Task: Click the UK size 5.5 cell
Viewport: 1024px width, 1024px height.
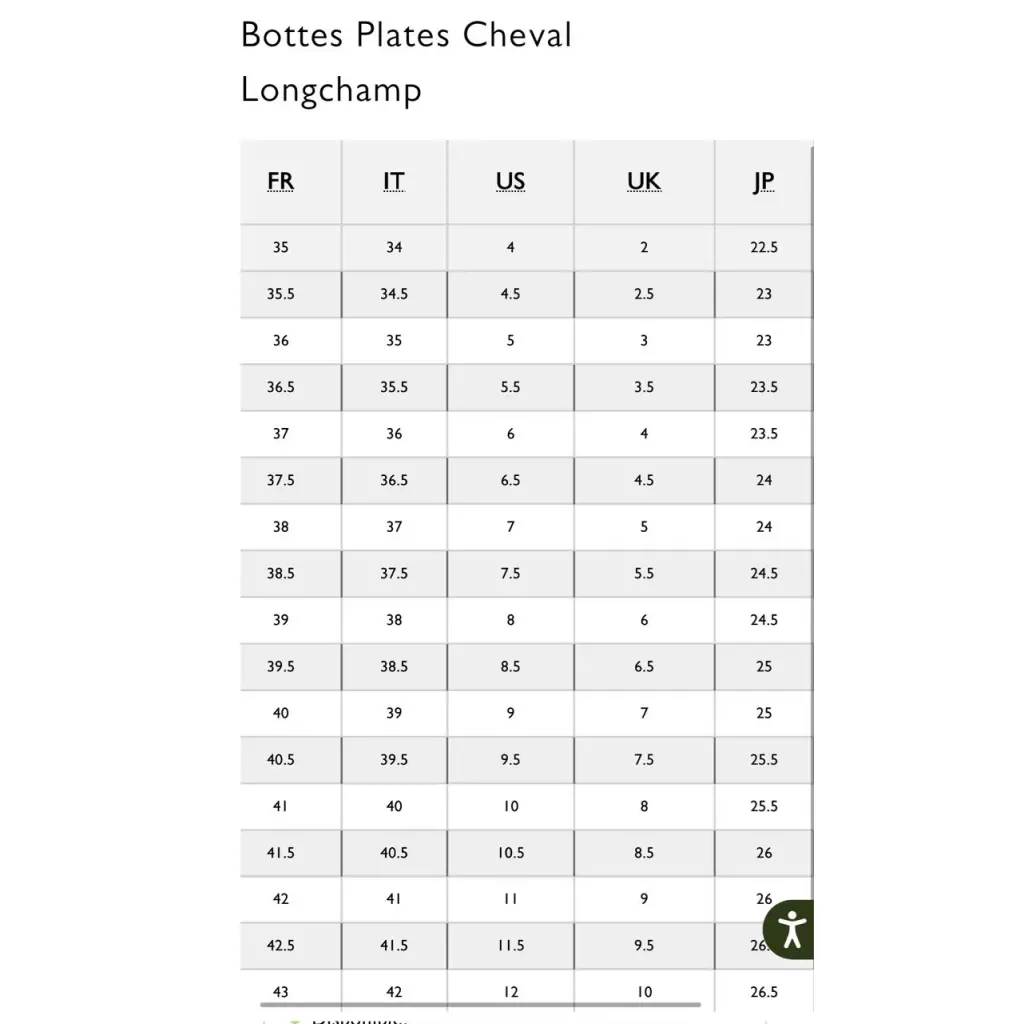Action: pos(644,573)
